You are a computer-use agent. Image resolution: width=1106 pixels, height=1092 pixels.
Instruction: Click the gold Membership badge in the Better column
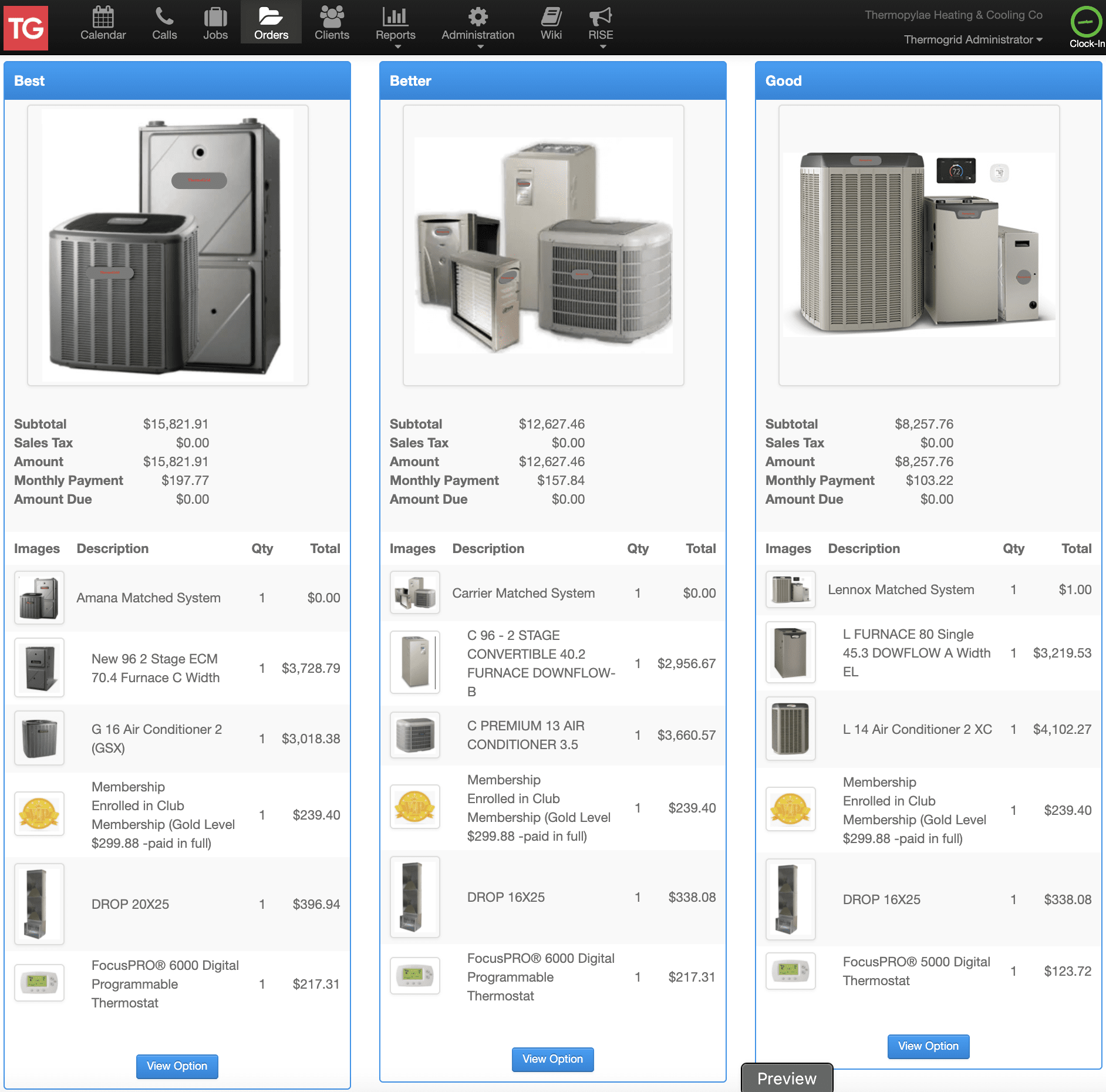[414, 807]
